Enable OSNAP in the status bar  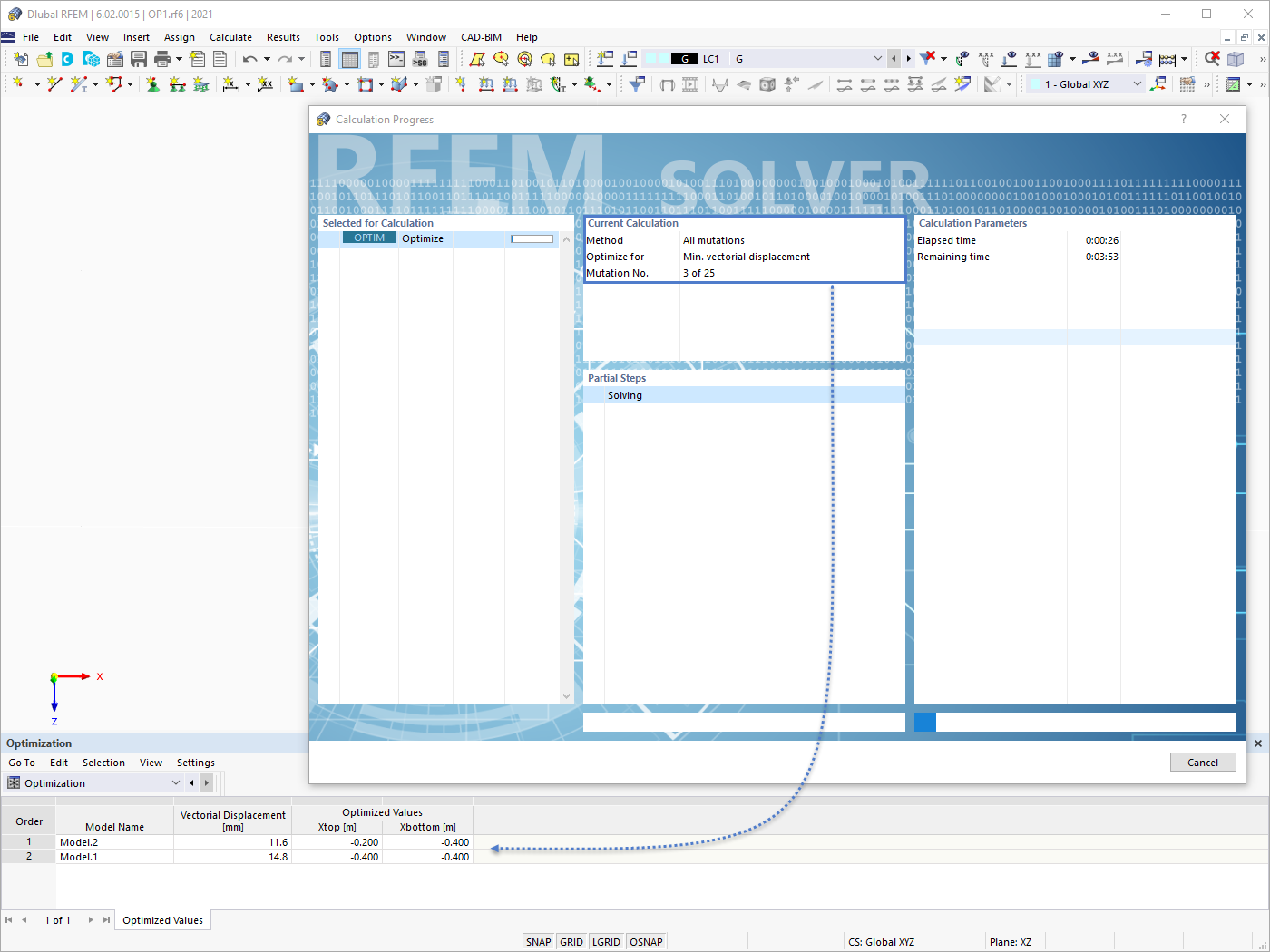point(646,941)
